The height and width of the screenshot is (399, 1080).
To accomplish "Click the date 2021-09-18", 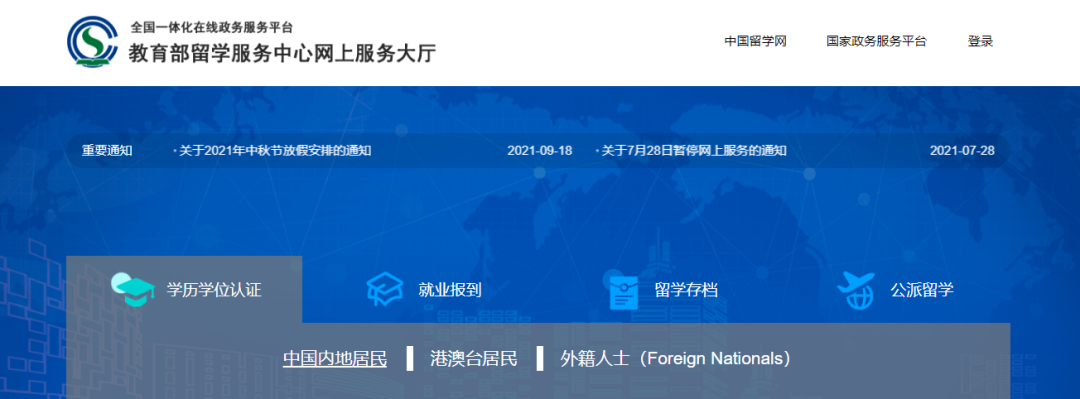I will (x=540, y=150).
